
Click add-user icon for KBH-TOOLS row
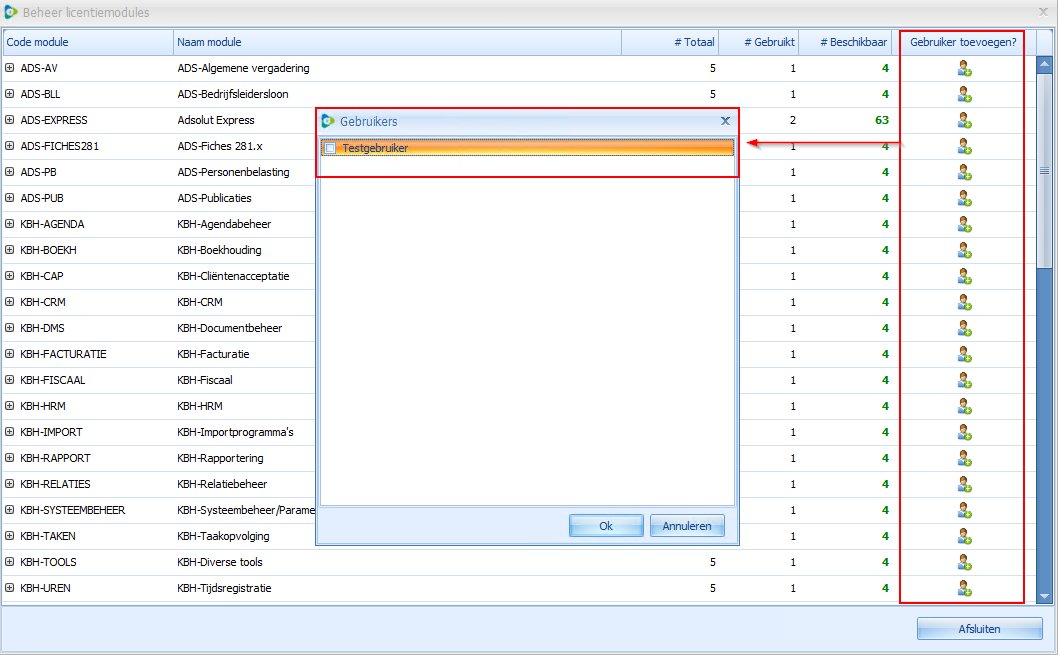[x=964, y=562]
